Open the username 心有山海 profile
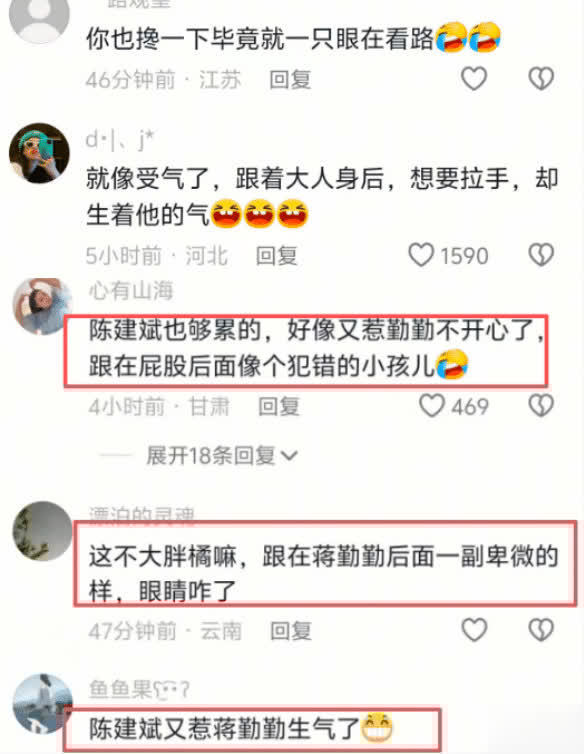Screen dimensions: 584x754 pos(131,290)
